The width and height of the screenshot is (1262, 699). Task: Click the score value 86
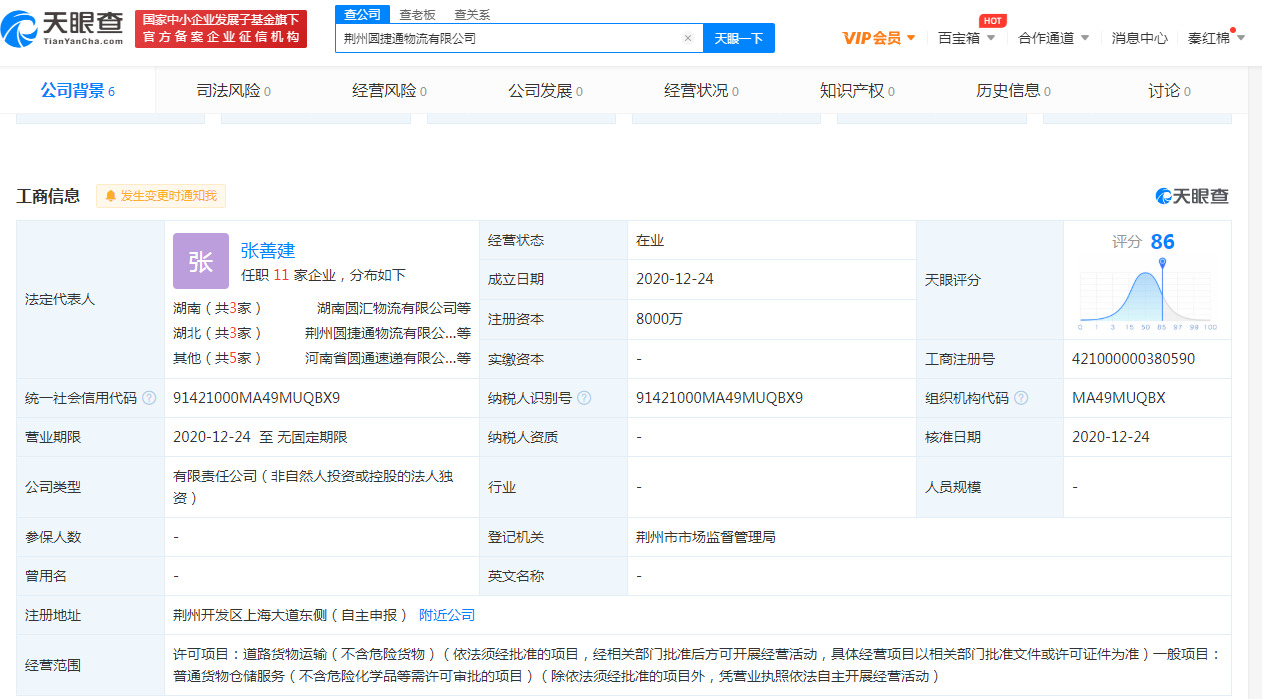pyautogui.click(x=1162, y=242)
